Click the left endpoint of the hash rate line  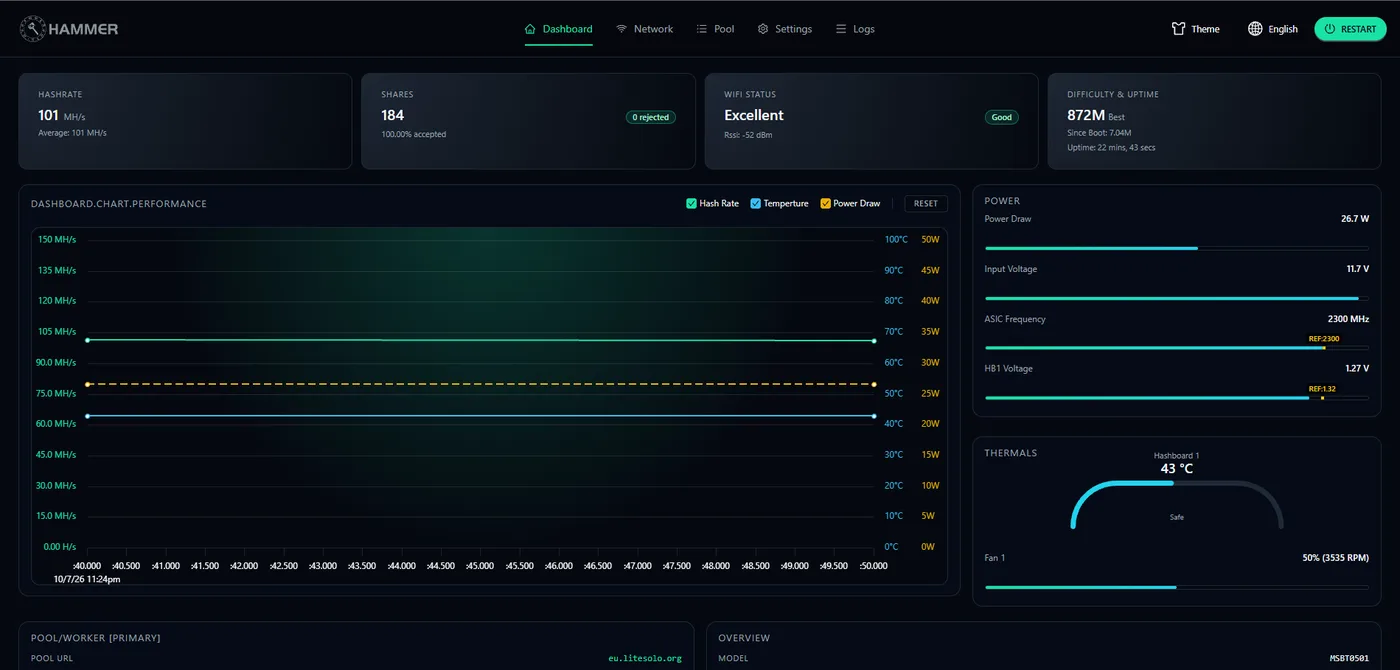88,340
